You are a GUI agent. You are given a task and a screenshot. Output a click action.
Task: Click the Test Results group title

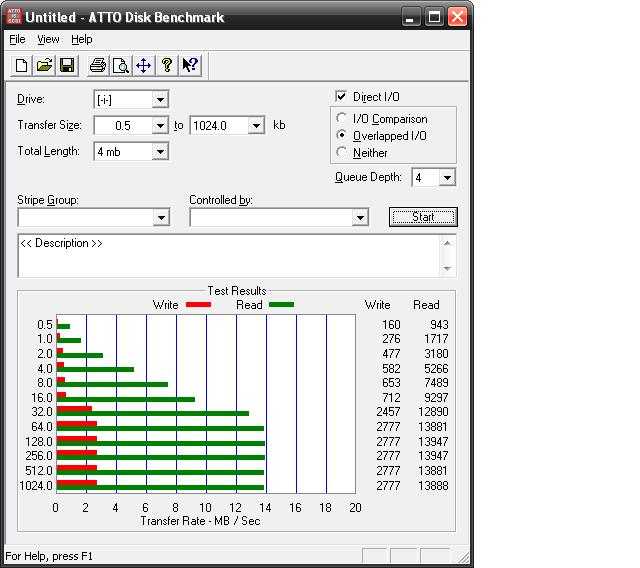[237, 291]
